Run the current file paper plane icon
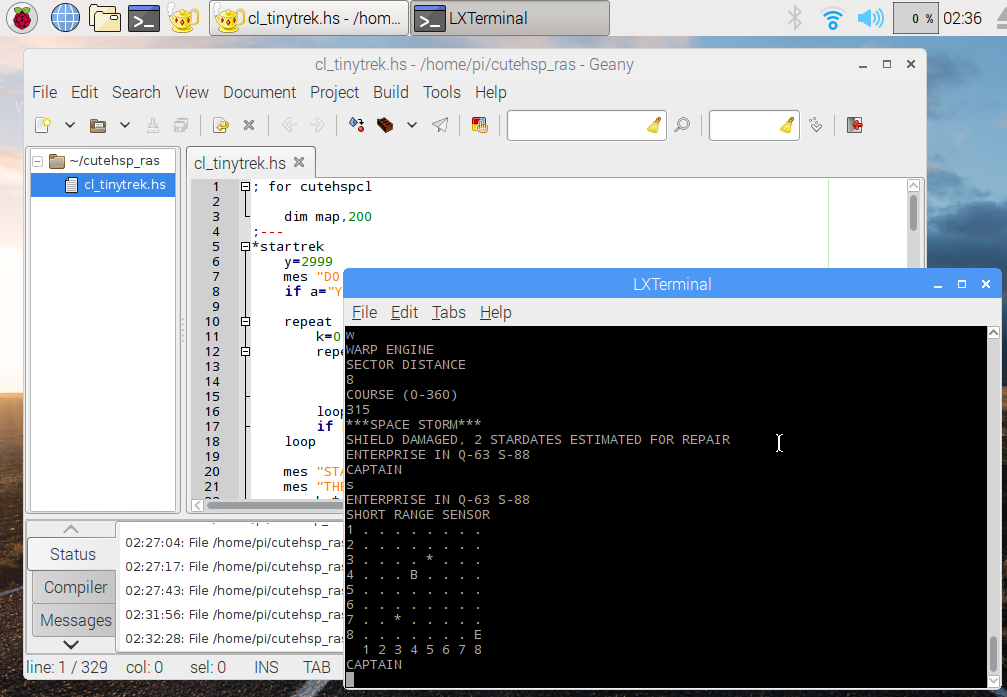The image size is (1007, 697). tap(440, 125)
